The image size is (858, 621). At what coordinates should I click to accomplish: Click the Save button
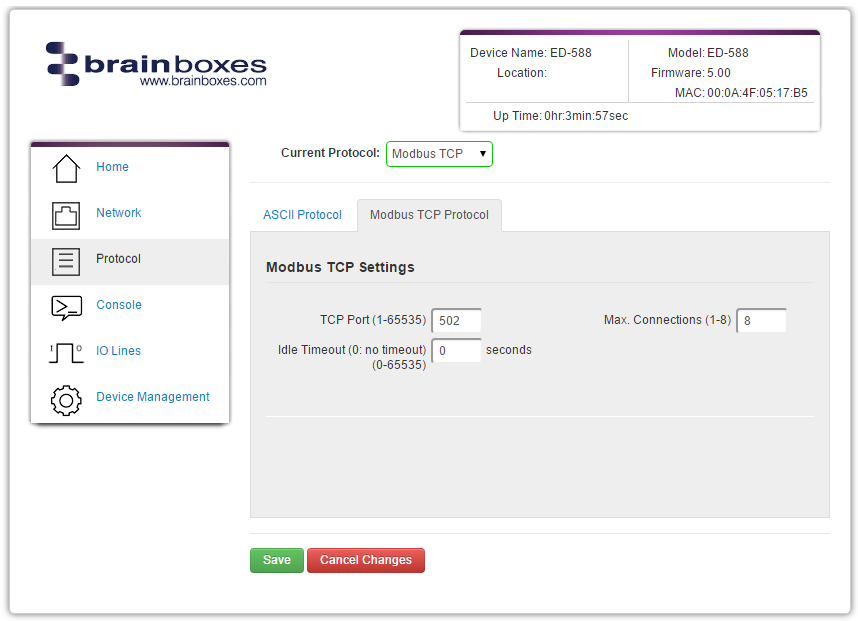(276, 560)
